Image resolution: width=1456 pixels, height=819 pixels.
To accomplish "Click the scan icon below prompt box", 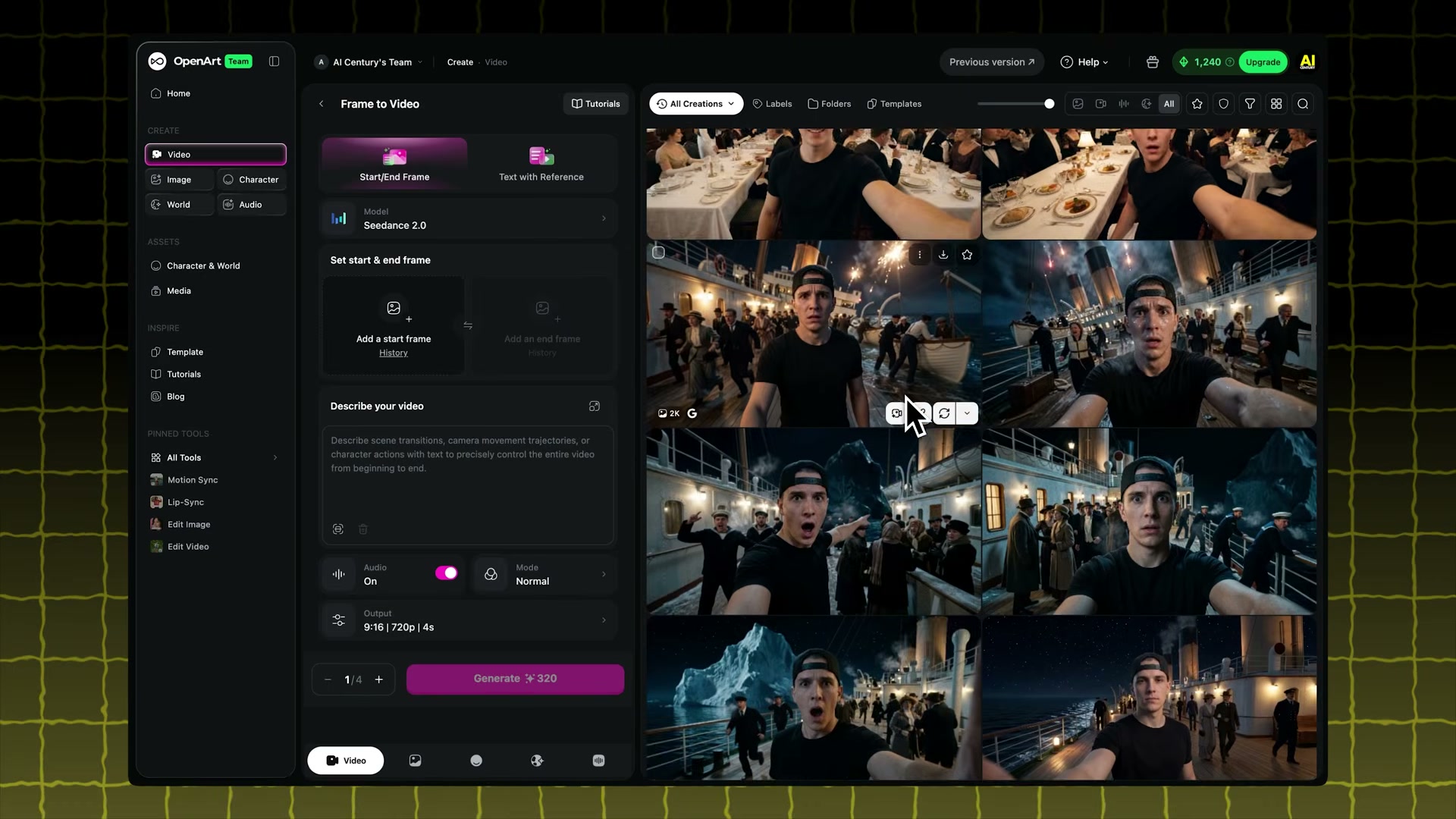I will 338,529.
